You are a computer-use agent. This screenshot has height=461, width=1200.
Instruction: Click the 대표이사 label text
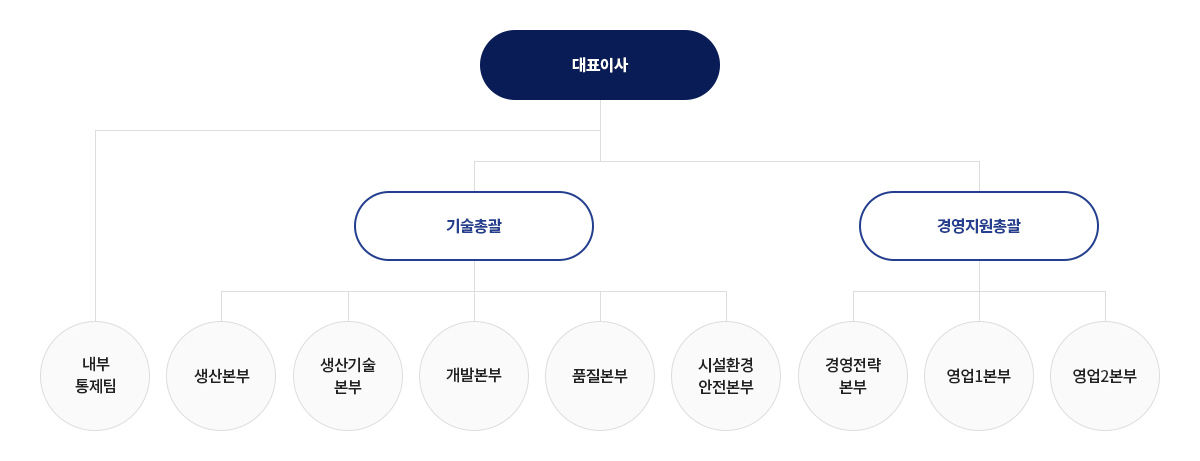600,65
